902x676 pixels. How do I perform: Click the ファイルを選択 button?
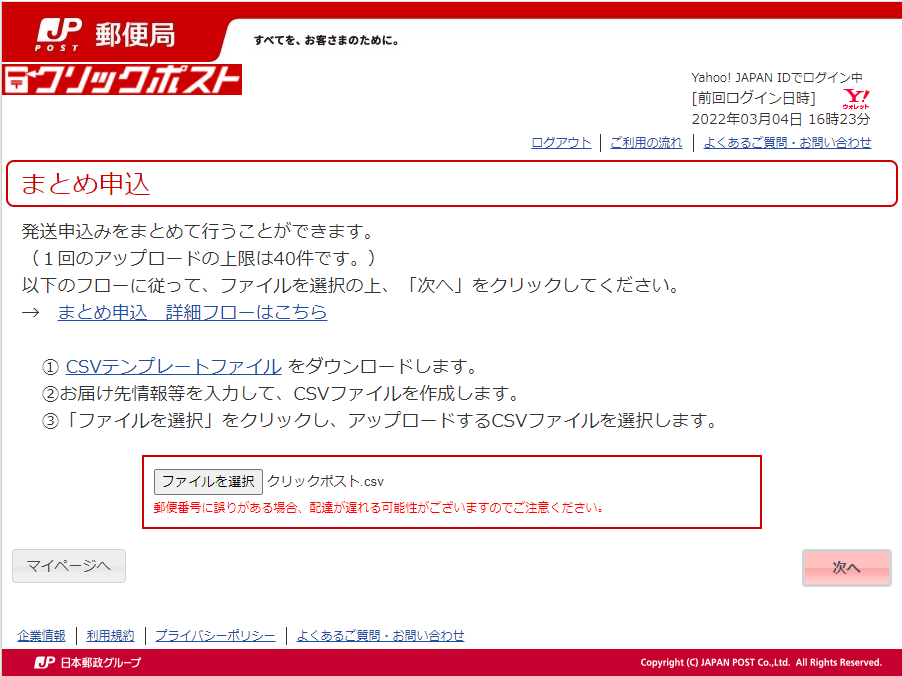tap(208, 482)
